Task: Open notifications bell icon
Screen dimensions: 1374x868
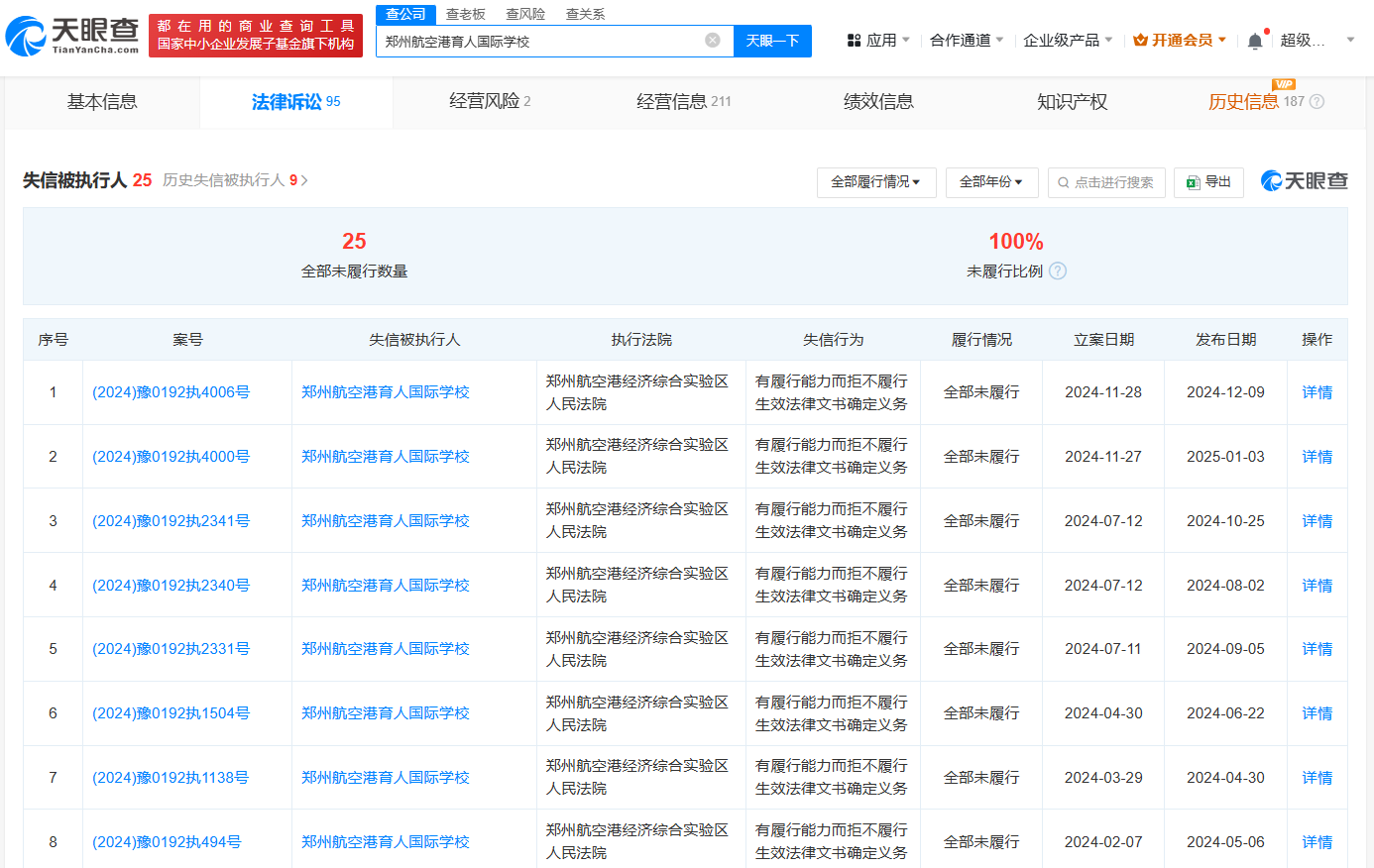Action: pyautogui.click(x=1255, y=41)
